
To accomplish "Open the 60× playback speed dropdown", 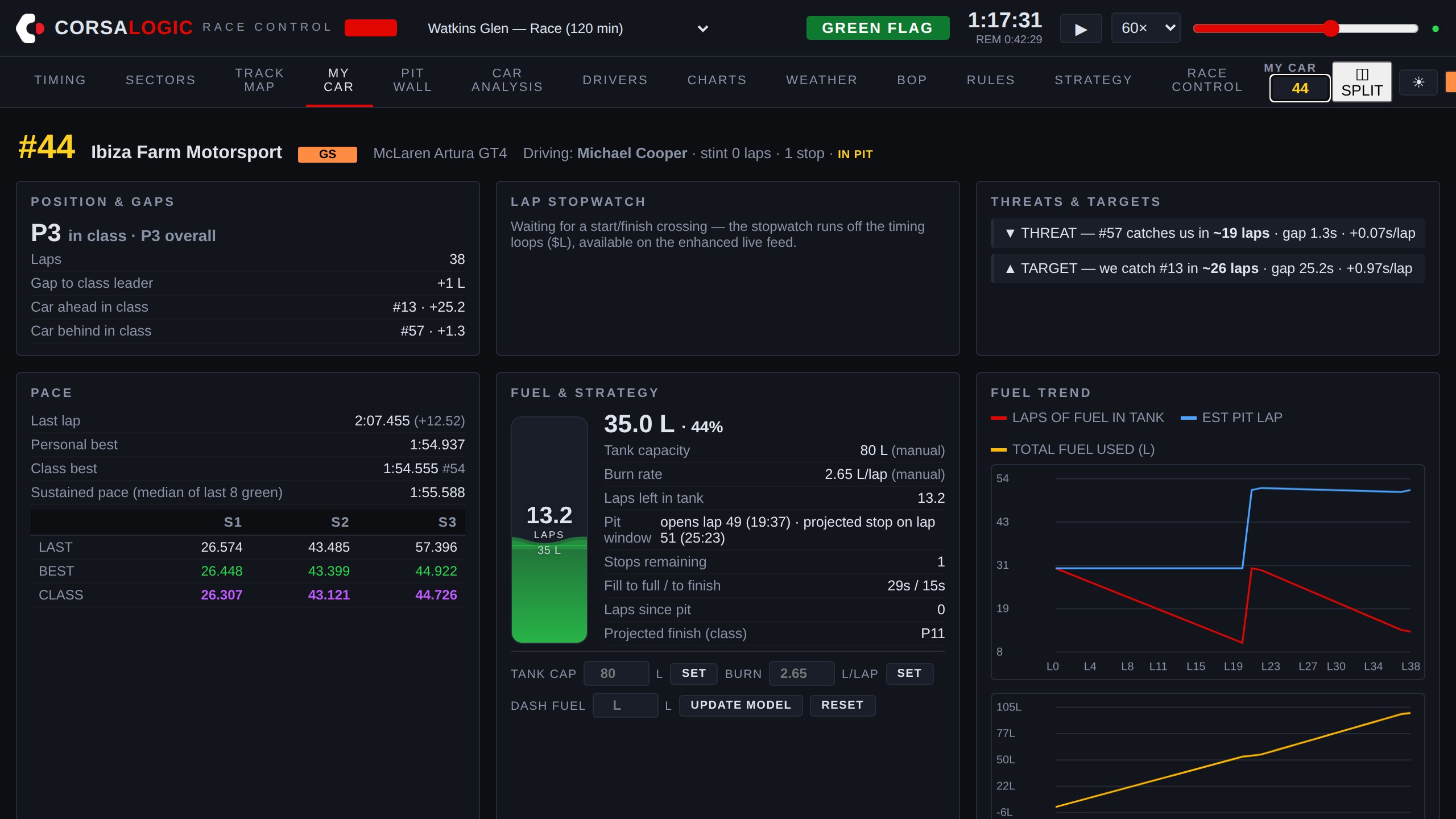I will point(1145,28).
